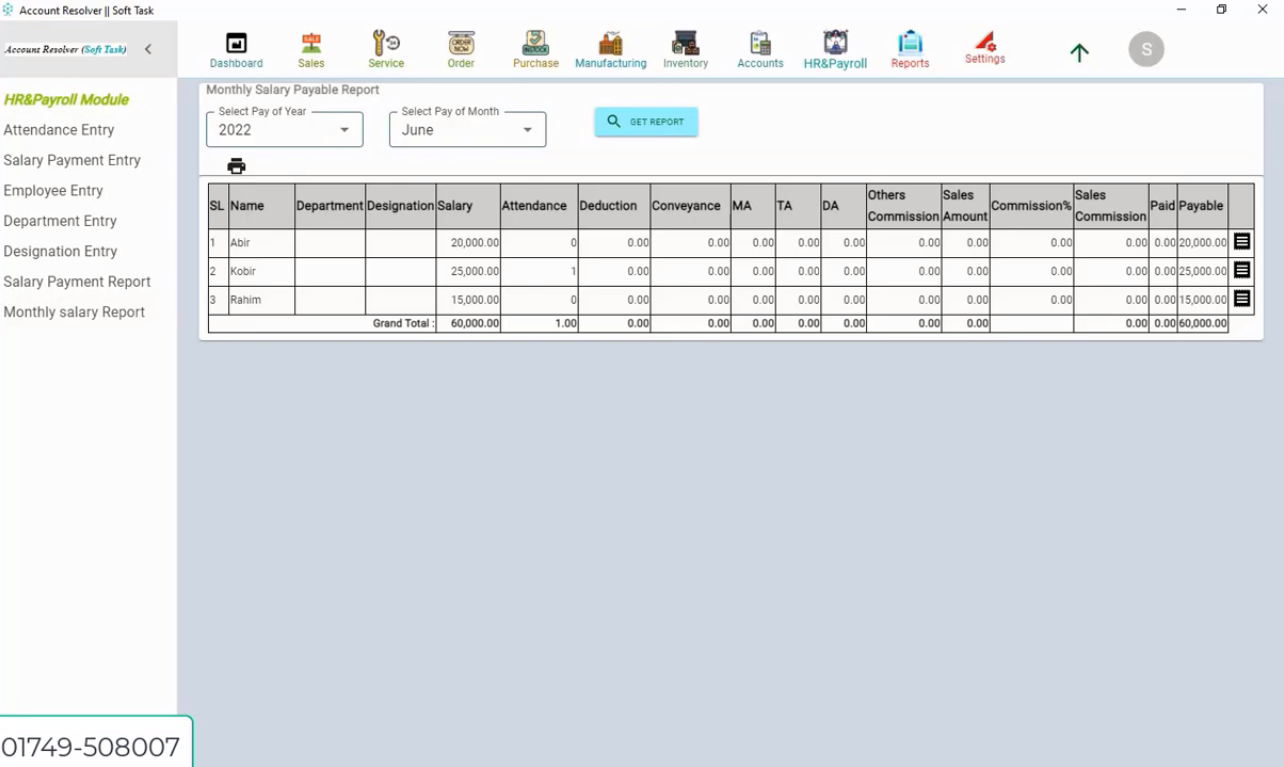
Task: Open Salary Payment Report from the sidebar
Action: point(77,281)
